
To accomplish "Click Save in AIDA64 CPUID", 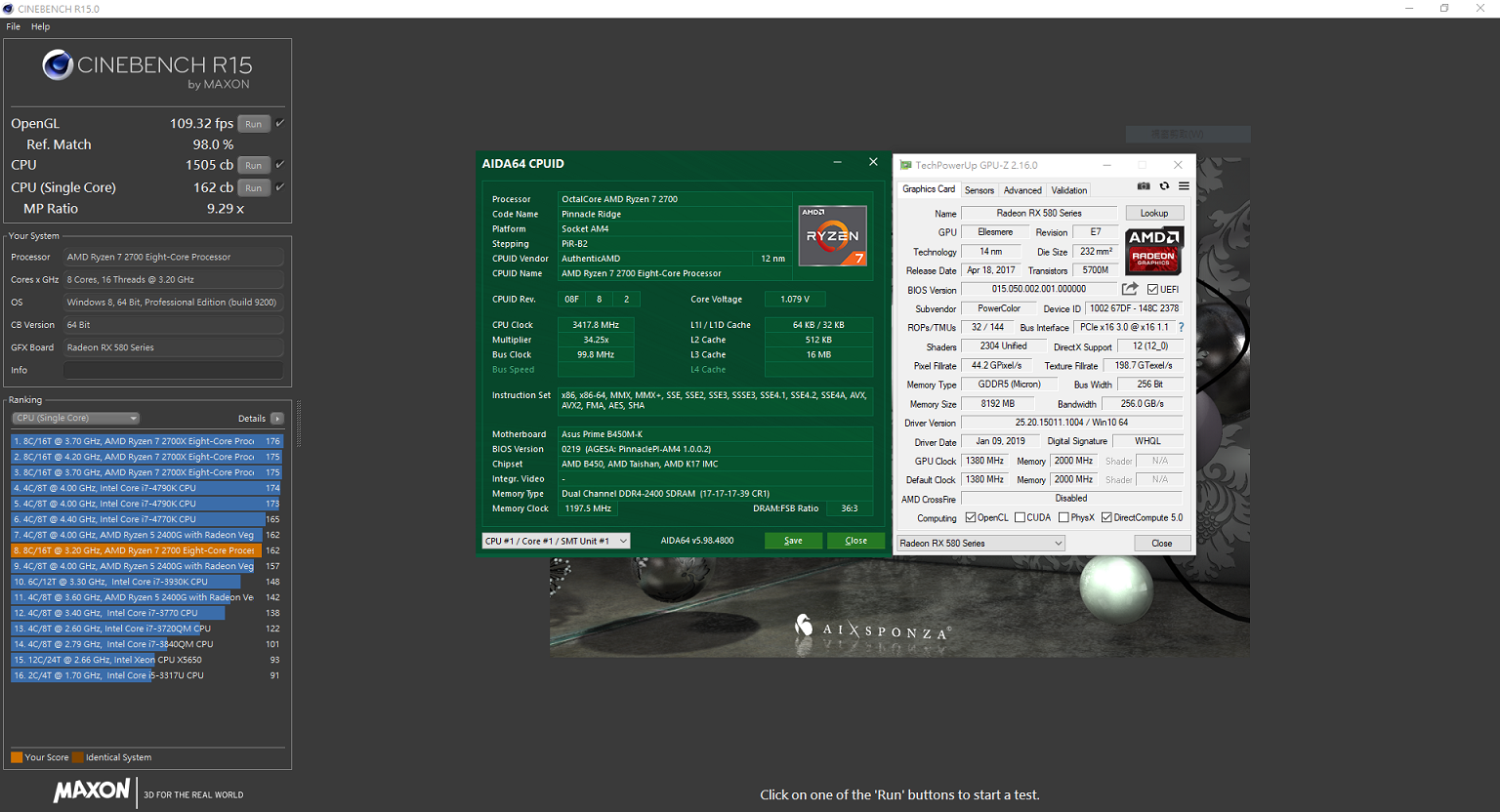I will pos(793,541).
